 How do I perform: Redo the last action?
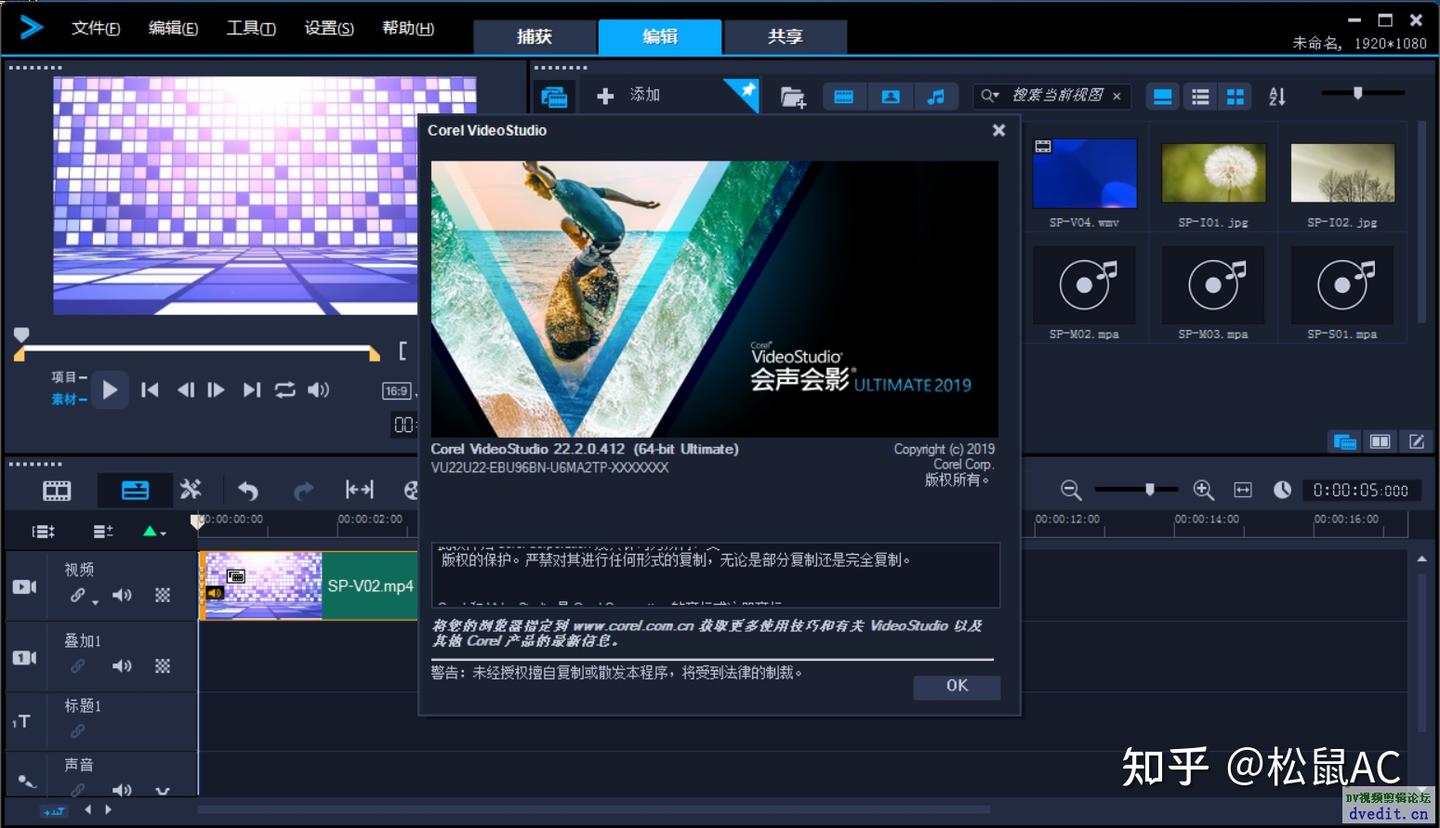(x=303, y=490)
